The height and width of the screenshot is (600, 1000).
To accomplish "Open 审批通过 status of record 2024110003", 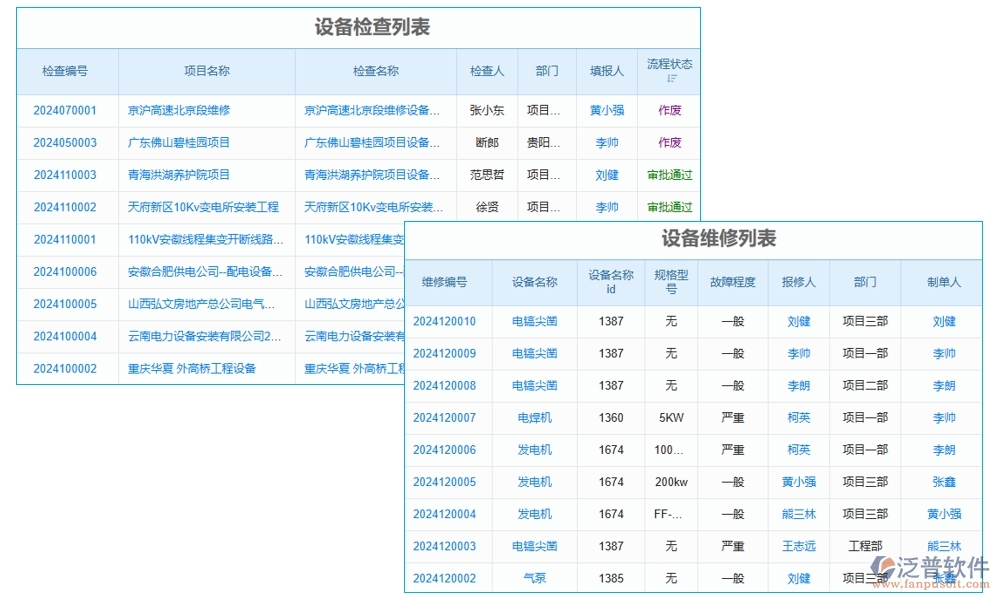I will 668,174.
